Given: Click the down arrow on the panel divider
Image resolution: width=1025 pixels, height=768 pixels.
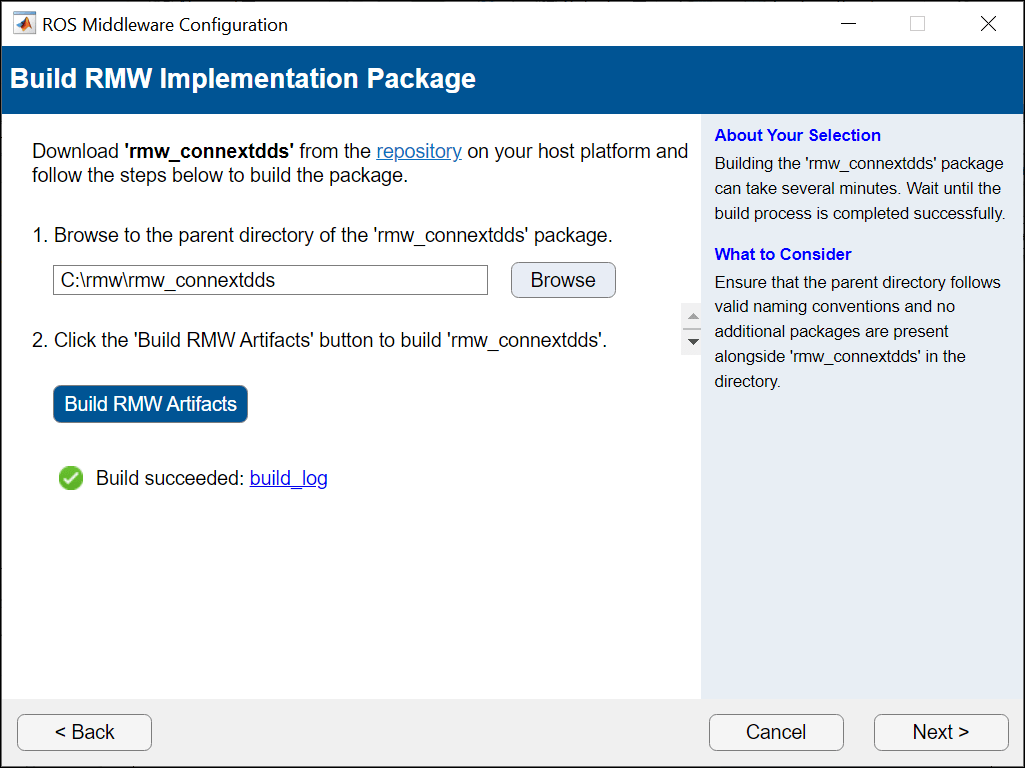Looking at the screenshot, I should coord(691,341).
